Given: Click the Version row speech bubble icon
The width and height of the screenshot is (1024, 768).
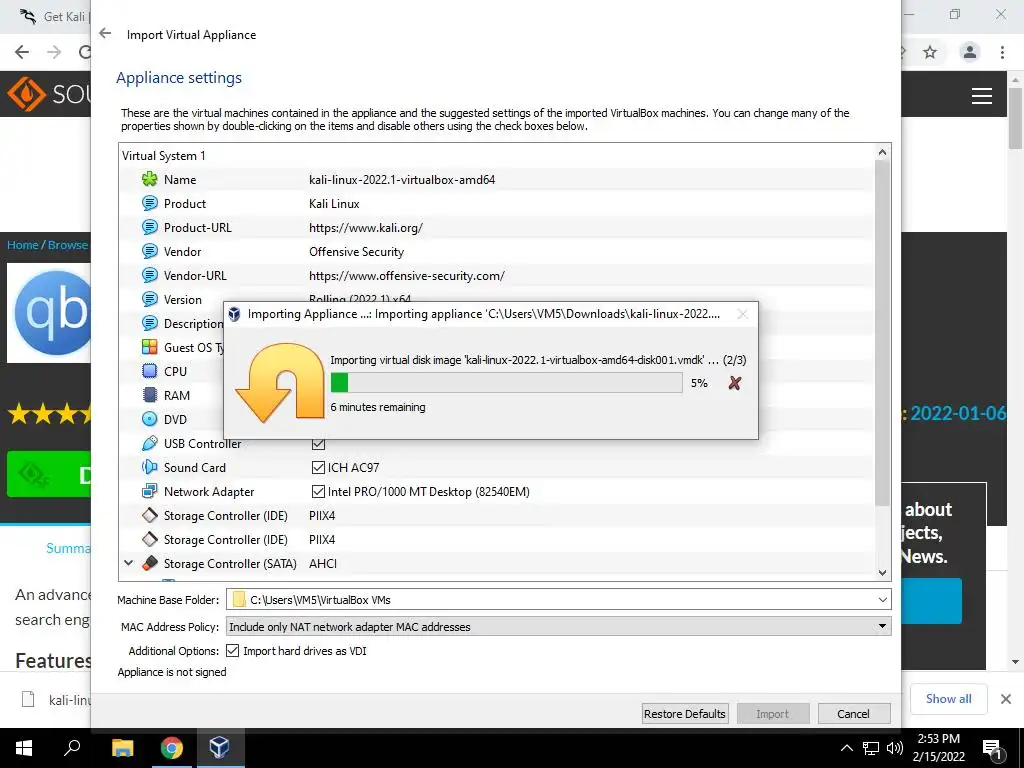Looking at the screenshot, I should tap(150, 299).
